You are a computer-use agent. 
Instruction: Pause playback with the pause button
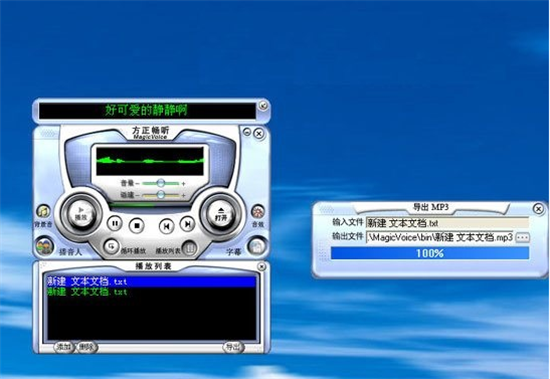click(115, 223)
